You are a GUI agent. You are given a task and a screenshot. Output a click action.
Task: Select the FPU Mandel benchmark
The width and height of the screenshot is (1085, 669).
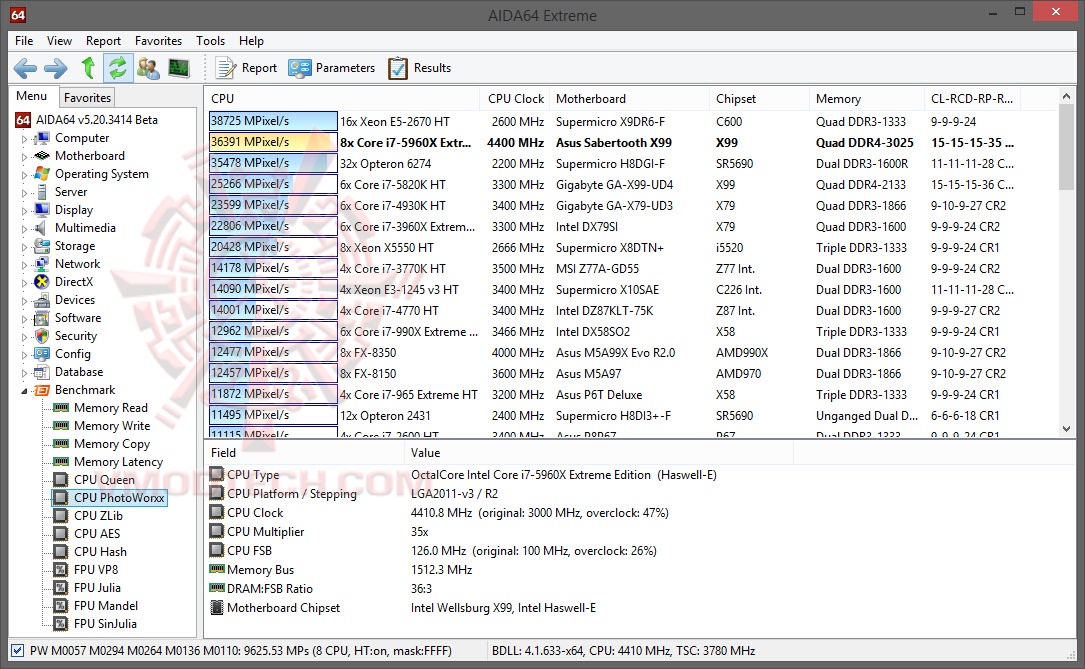(106, 606)
